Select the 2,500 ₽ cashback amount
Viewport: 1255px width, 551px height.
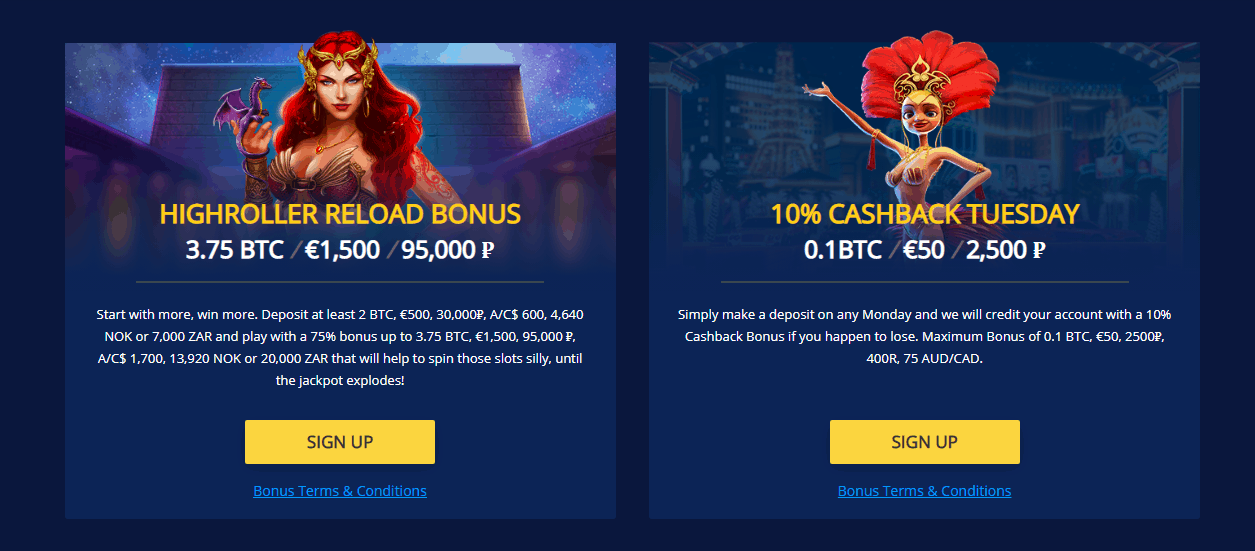pyautogui.click(x=1005, y=250)
